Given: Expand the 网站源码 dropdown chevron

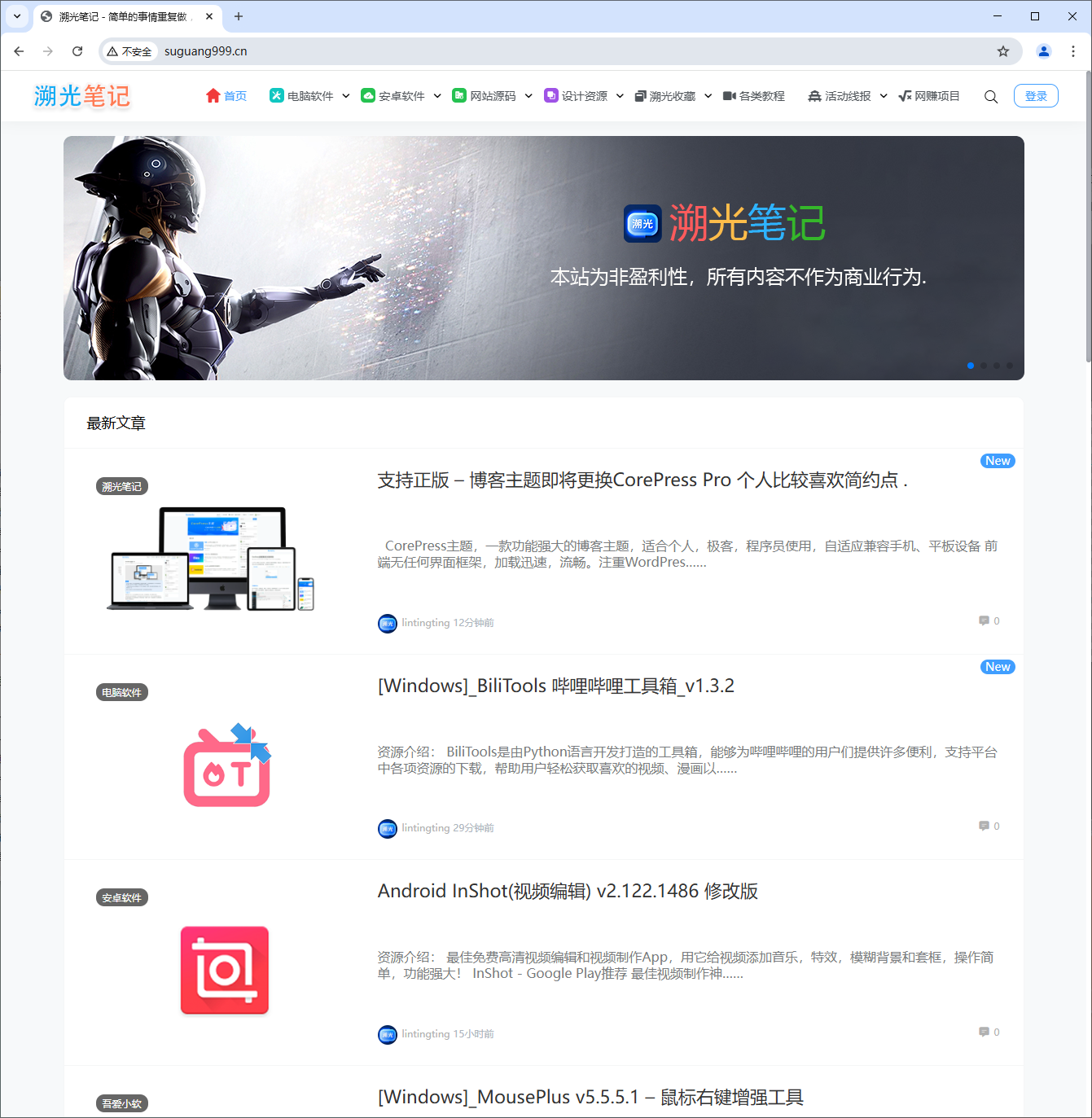Looking at the screenshot, I should click(x=528, y=96).
